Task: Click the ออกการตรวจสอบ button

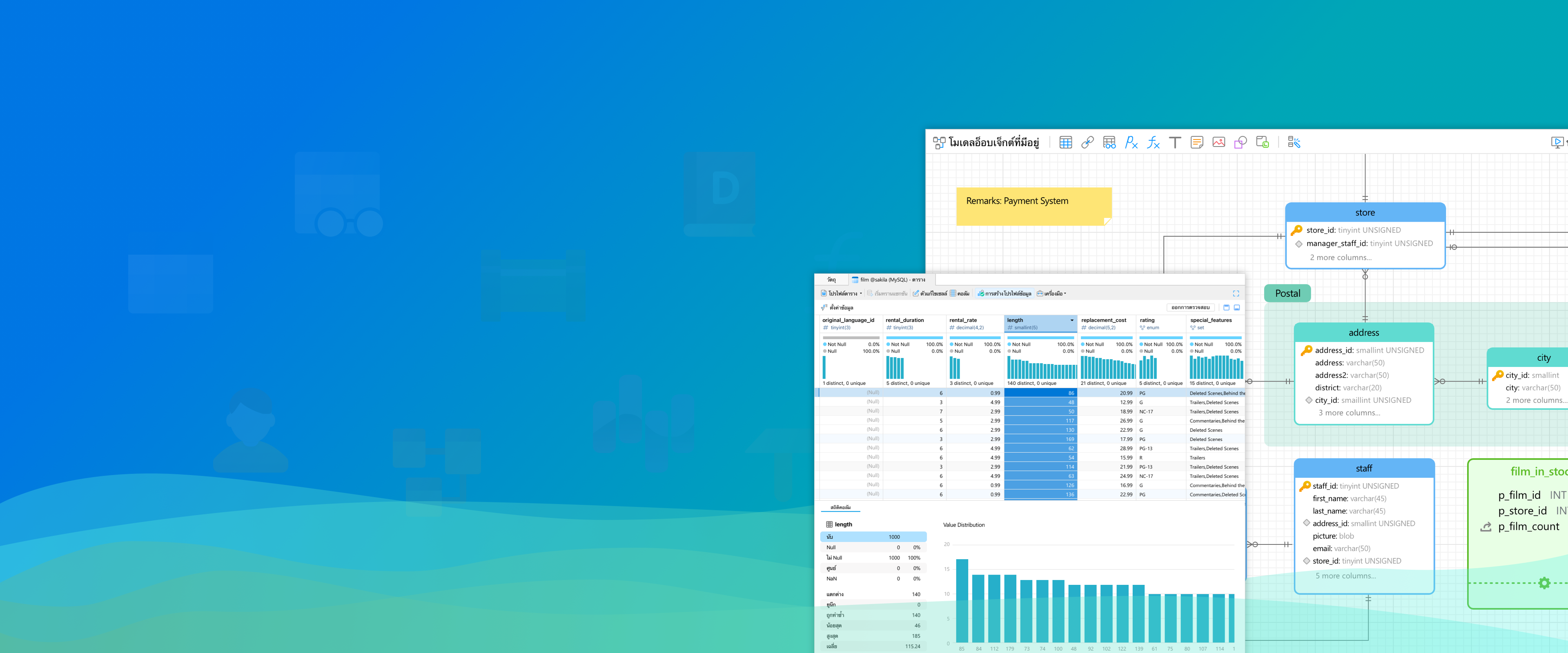Action: coord(1190,307)
